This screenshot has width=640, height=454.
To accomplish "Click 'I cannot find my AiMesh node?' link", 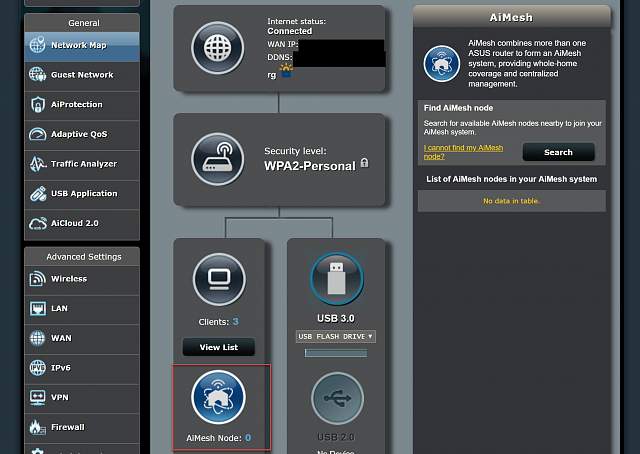I will coord(463,152).
